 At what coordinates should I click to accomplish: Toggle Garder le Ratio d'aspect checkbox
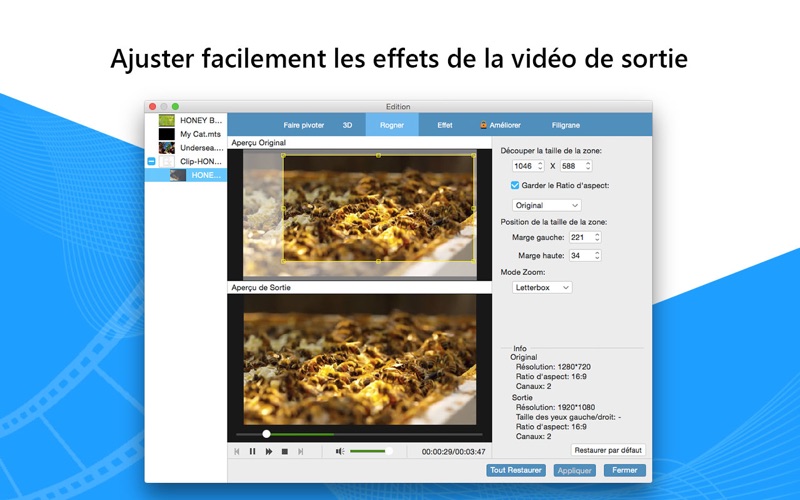pos(515,185)
